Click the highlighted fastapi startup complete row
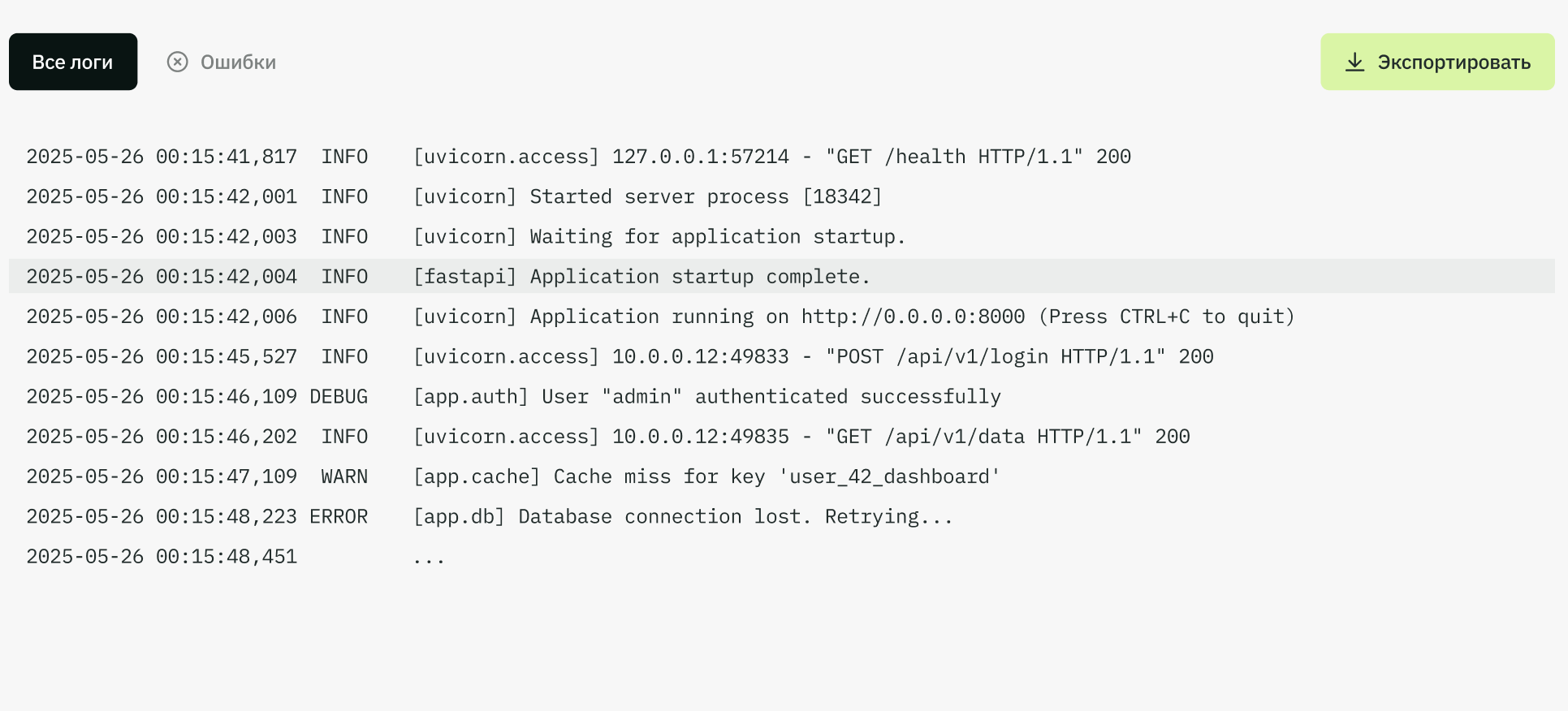 [x=782, y=276]
